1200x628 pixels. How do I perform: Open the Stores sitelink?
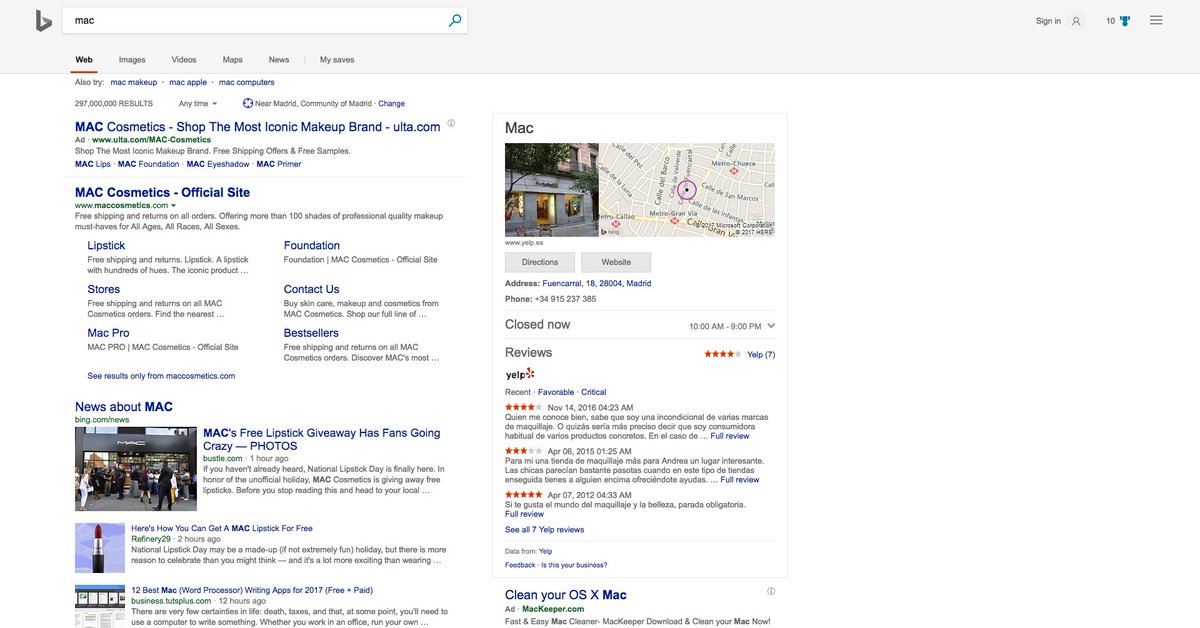103,289
